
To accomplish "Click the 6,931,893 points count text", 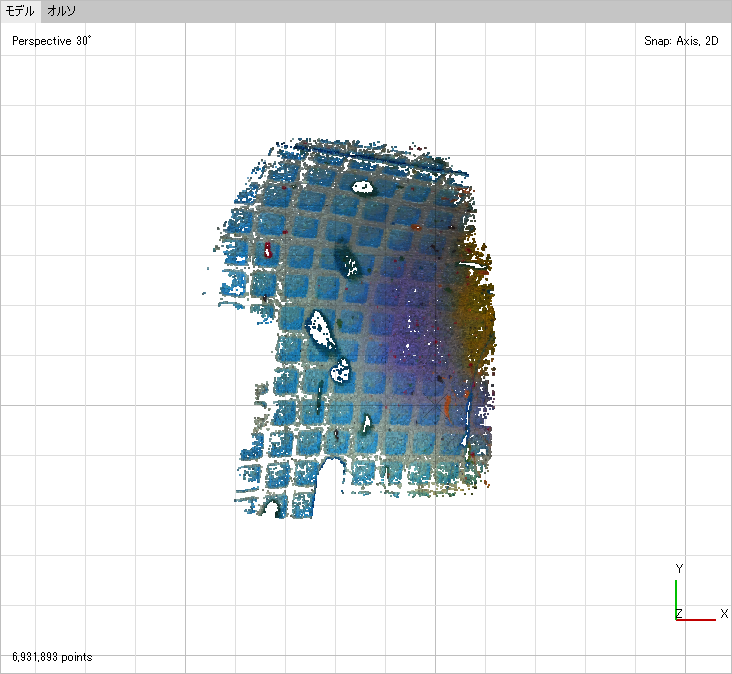I will coord(52,657).
